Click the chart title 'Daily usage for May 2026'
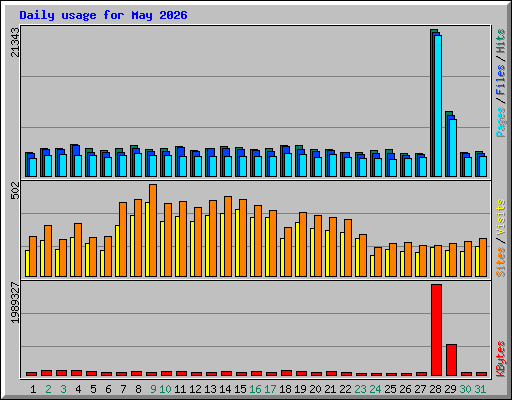 pos(103,15)
